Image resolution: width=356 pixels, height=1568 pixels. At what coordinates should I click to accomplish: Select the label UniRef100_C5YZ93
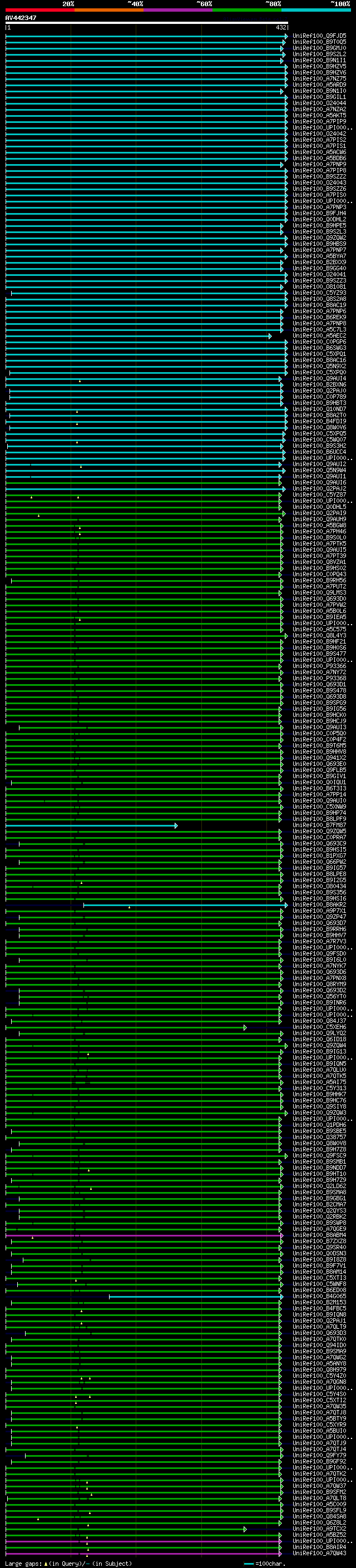point(319,293)
